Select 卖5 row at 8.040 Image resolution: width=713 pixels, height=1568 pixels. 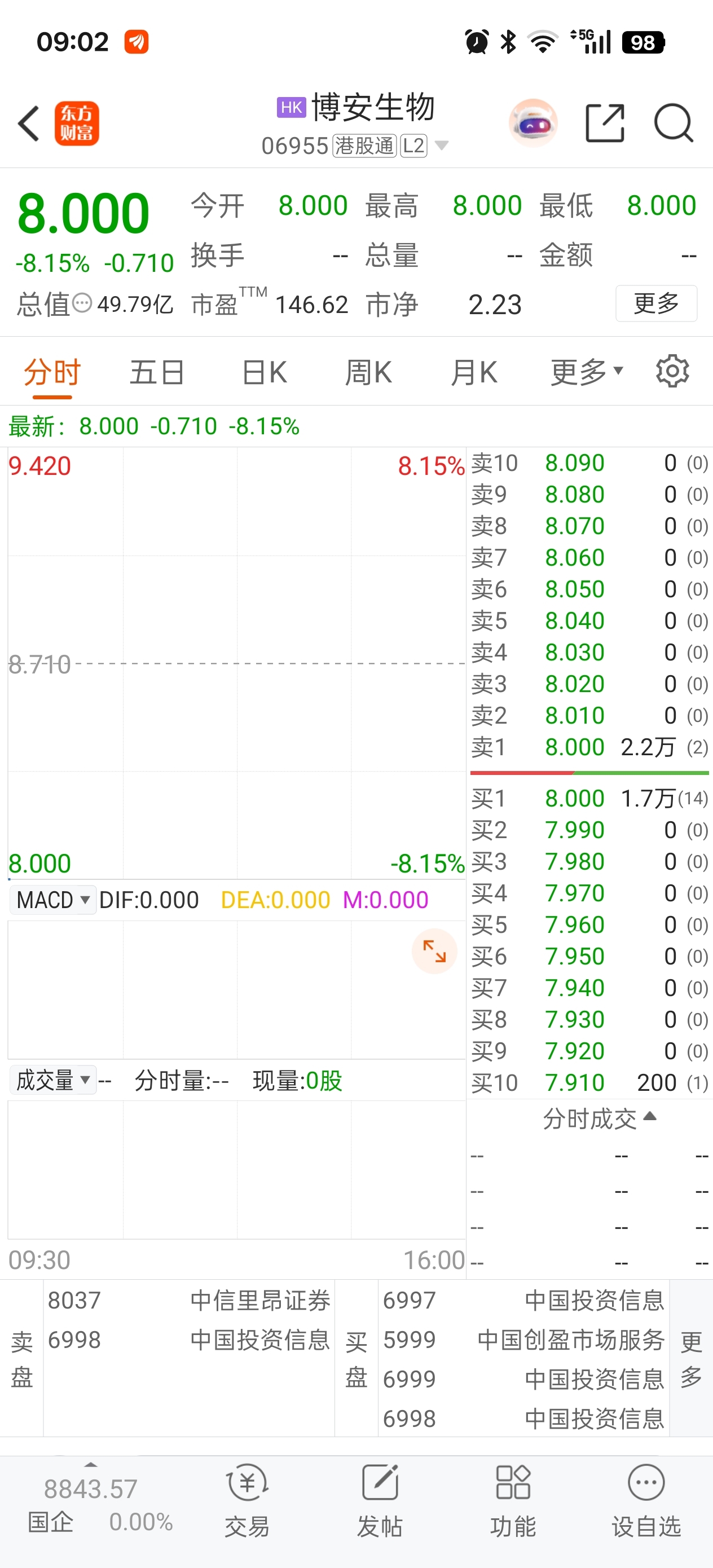pos(589,621)
